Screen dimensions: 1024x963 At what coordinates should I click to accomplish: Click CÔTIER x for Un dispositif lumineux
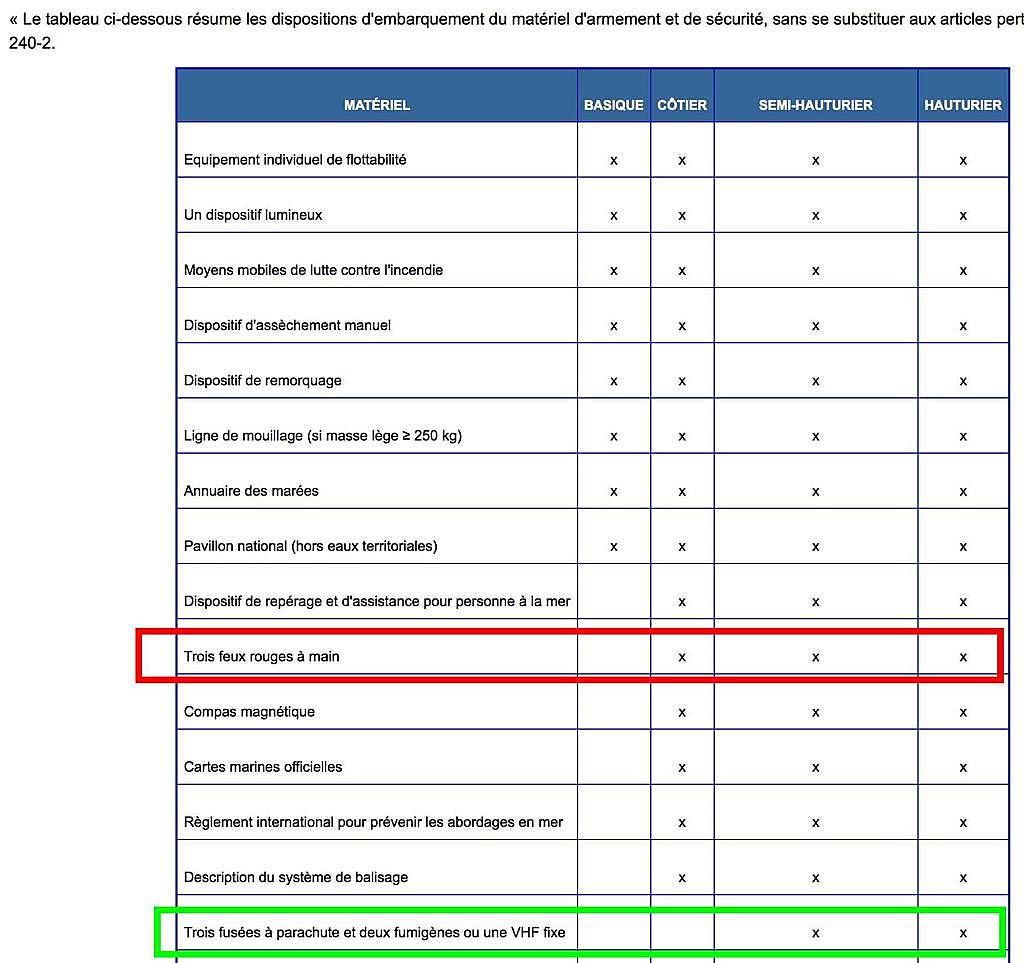[x=682, y=216]
